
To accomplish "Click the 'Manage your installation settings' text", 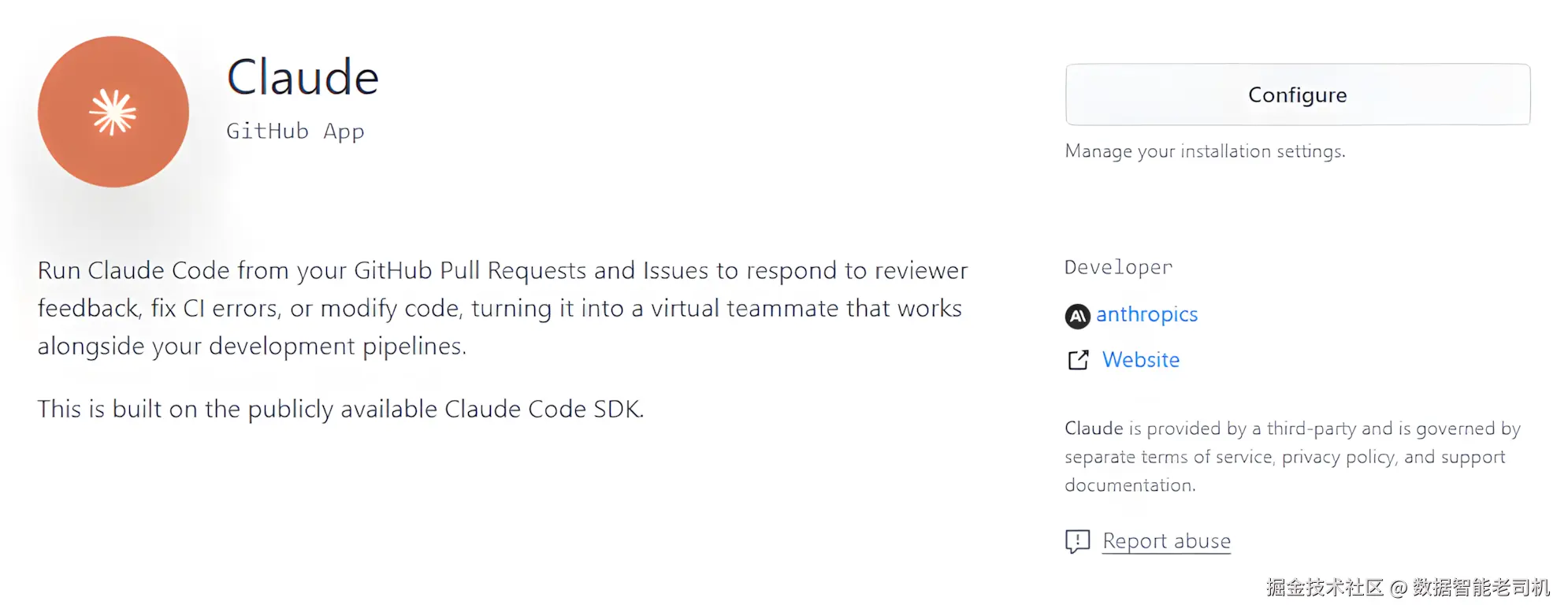I will 1205,151.
